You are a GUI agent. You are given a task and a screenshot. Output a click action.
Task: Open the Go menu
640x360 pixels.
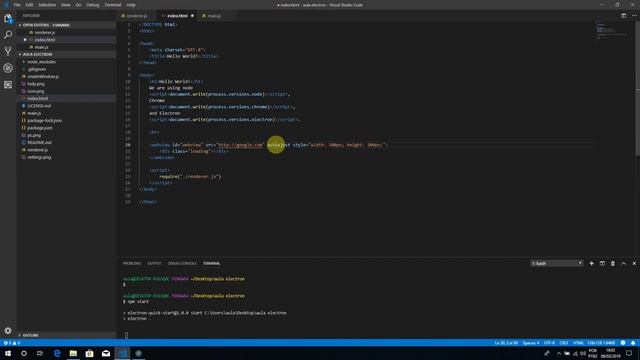pos(78,5)
